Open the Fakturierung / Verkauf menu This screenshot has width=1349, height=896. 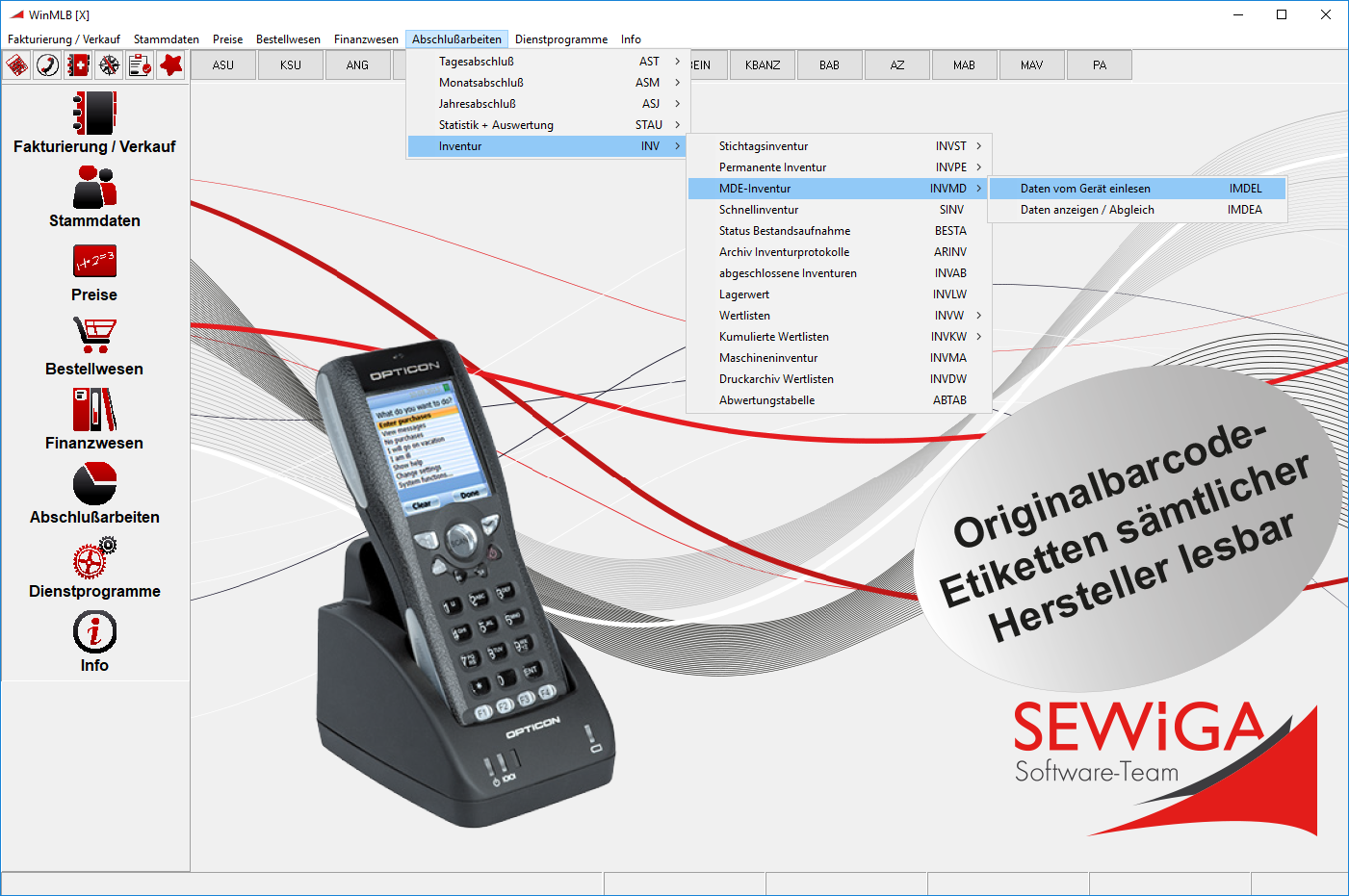point(64,39)
